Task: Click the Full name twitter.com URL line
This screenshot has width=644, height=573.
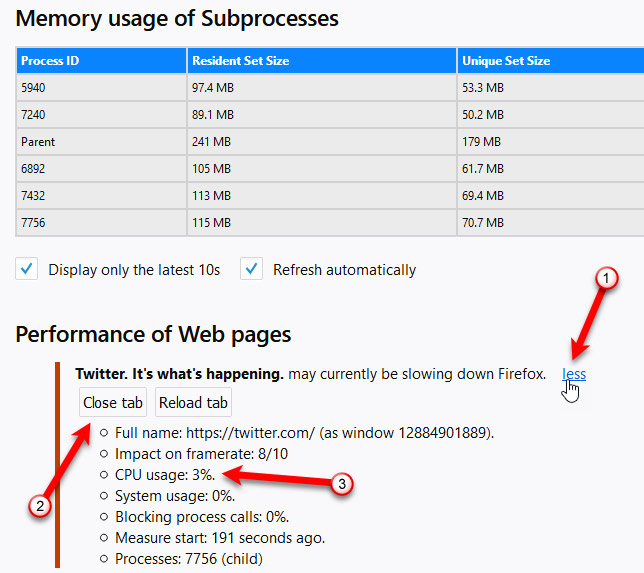Action: (305, 433)
